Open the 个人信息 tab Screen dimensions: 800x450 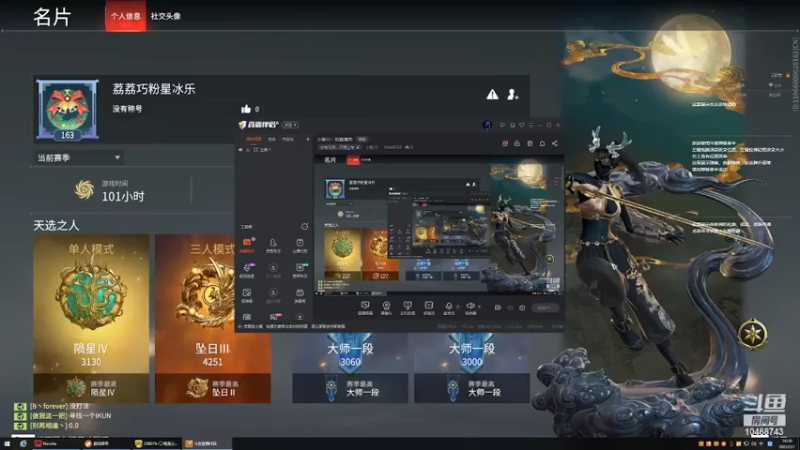126,16
